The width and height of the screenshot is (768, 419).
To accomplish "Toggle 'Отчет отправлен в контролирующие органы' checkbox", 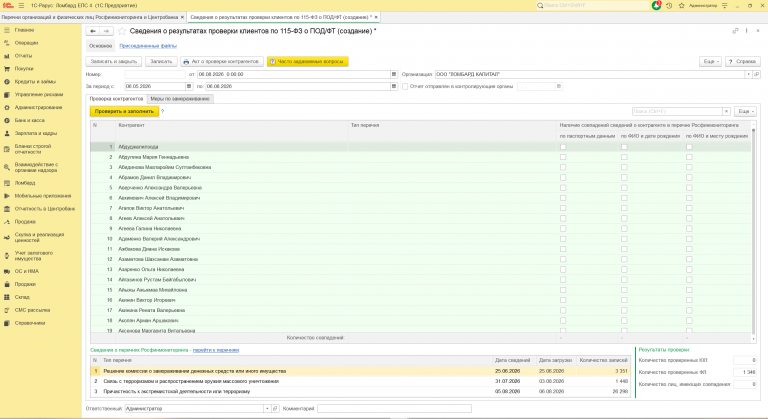I will click(405, 86).
